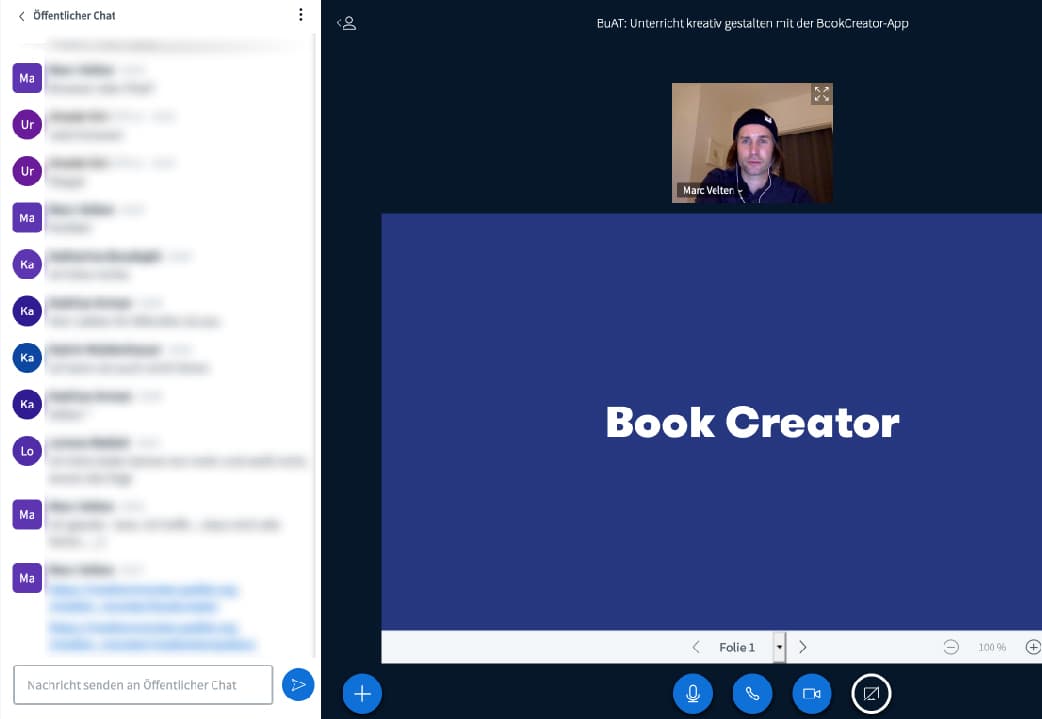1042x719 pixels.
Task: Click the session title text at top
Action: coord(752,23)
